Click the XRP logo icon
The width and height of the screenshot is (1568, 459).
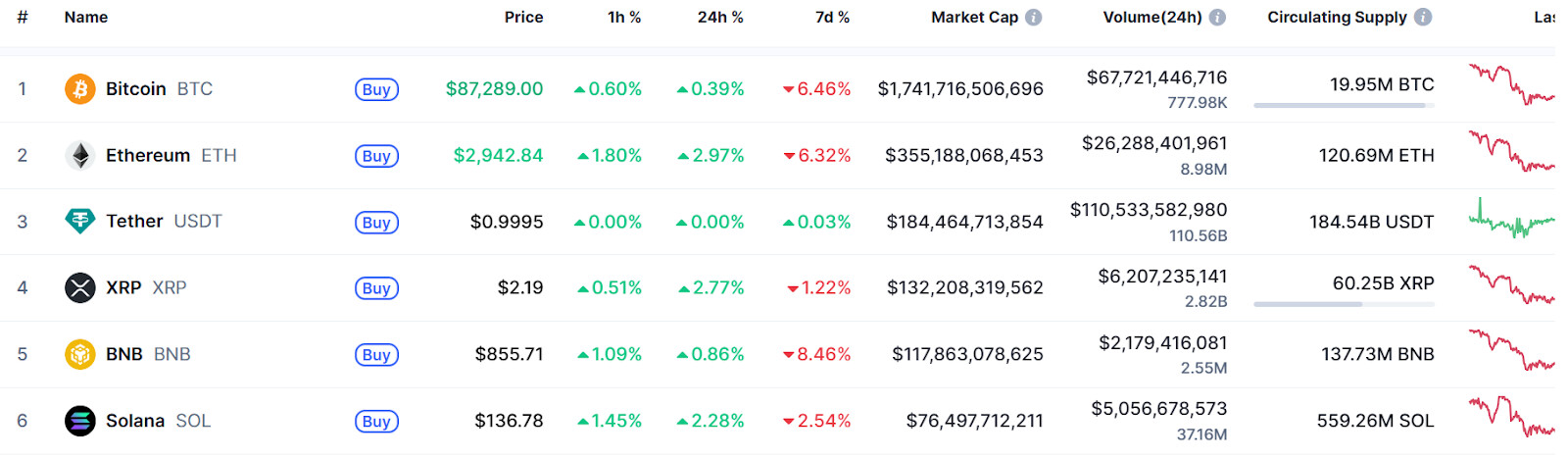tap(80, 288)
